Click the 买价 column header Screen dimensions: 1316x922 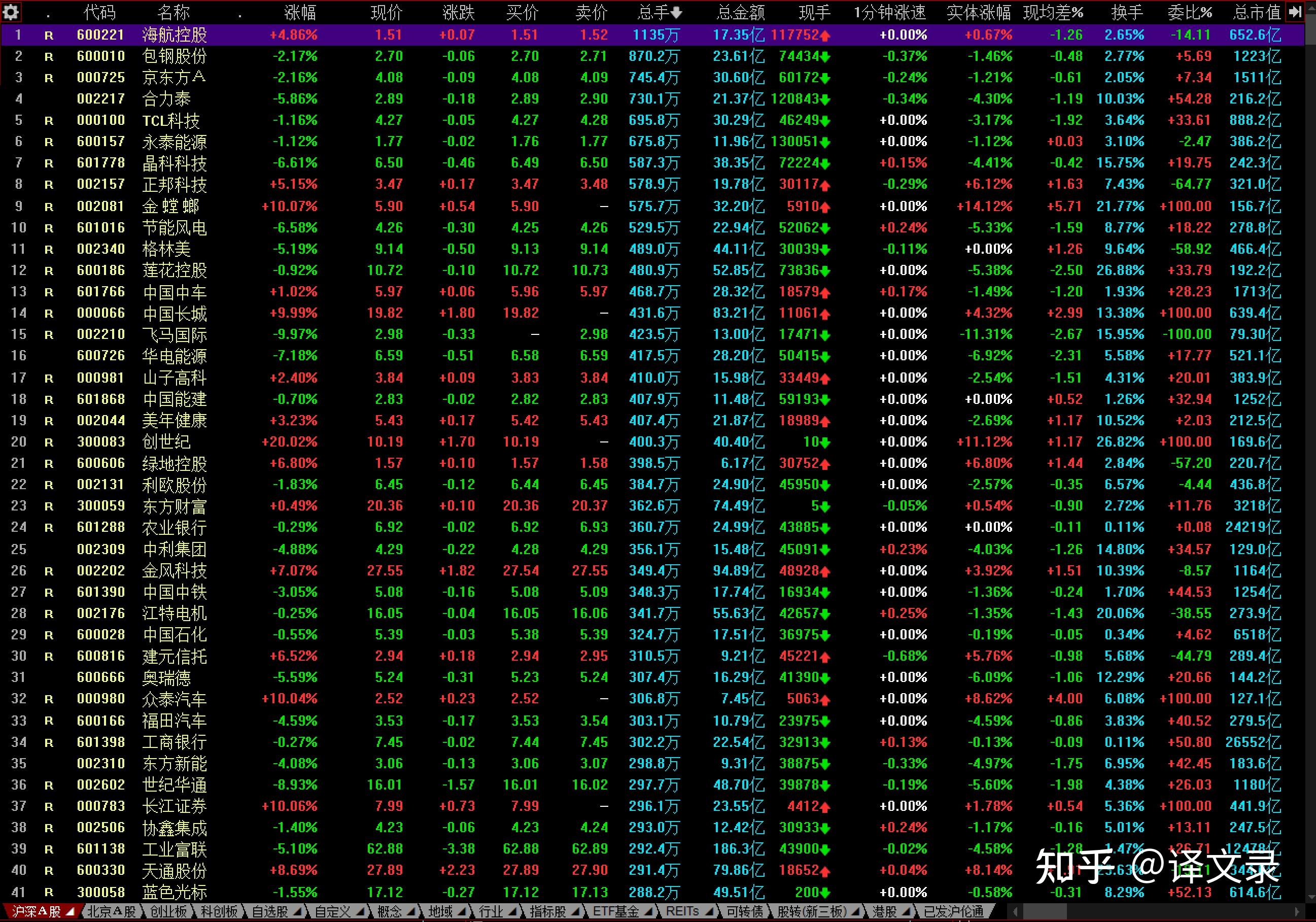(522, 12)
